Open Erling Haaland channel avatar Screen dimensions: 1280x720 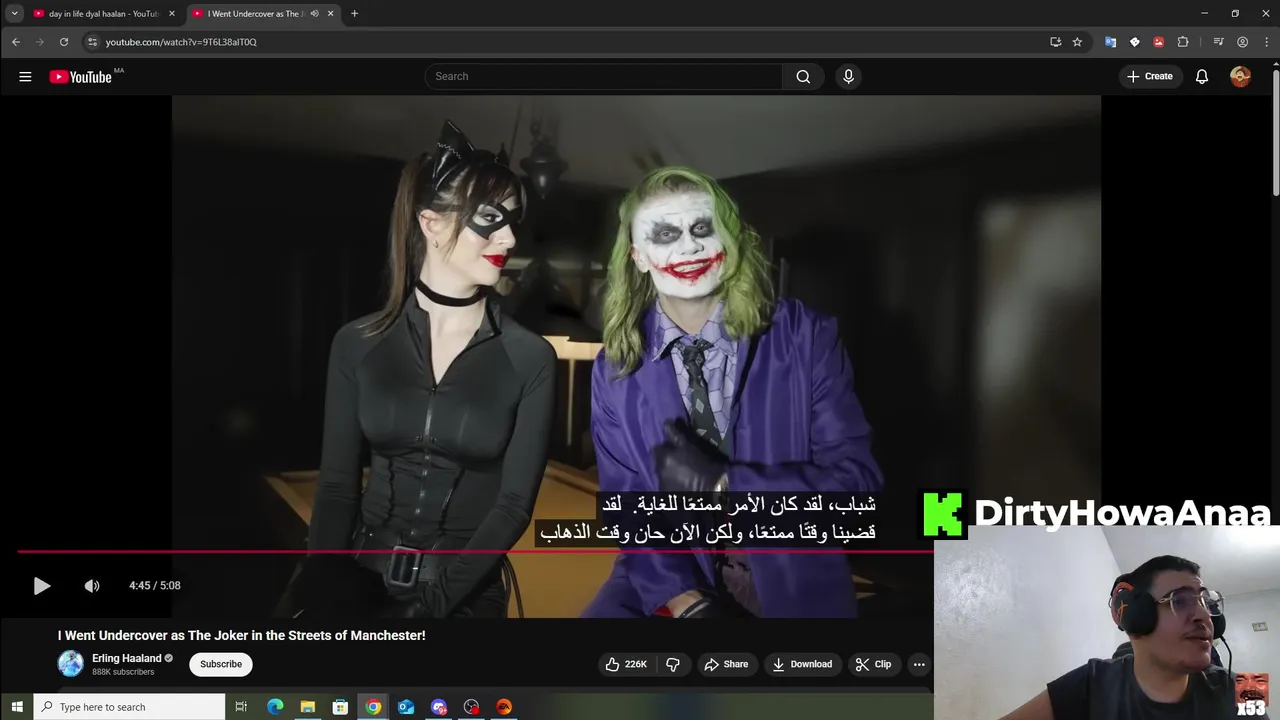point(70,664)
